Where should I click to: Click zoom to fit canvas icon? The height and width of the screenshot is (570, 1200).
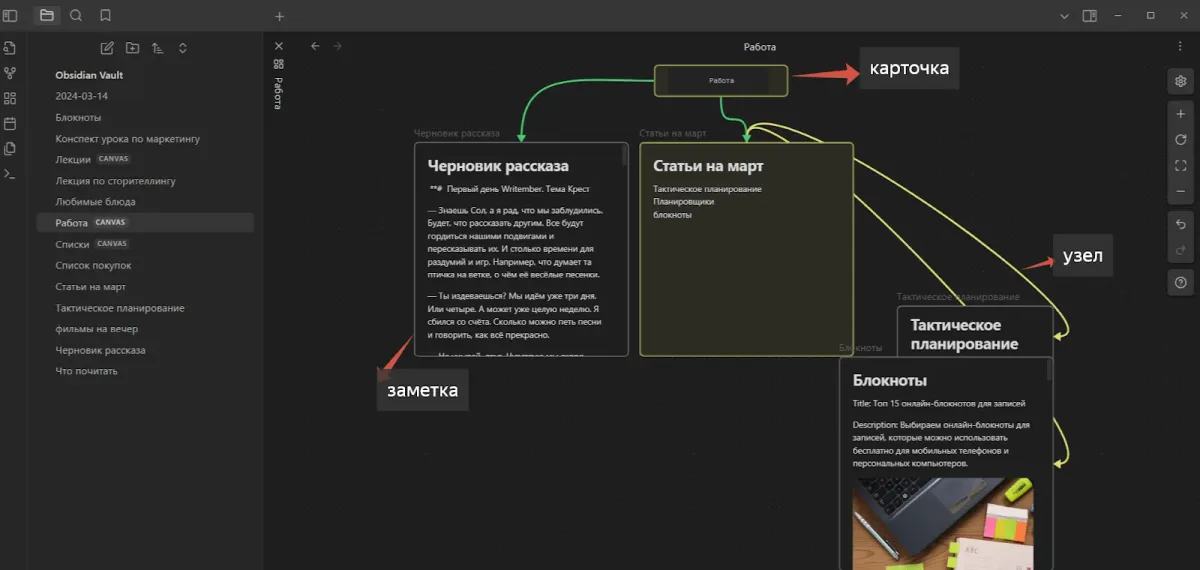[x=1181, y=165]
